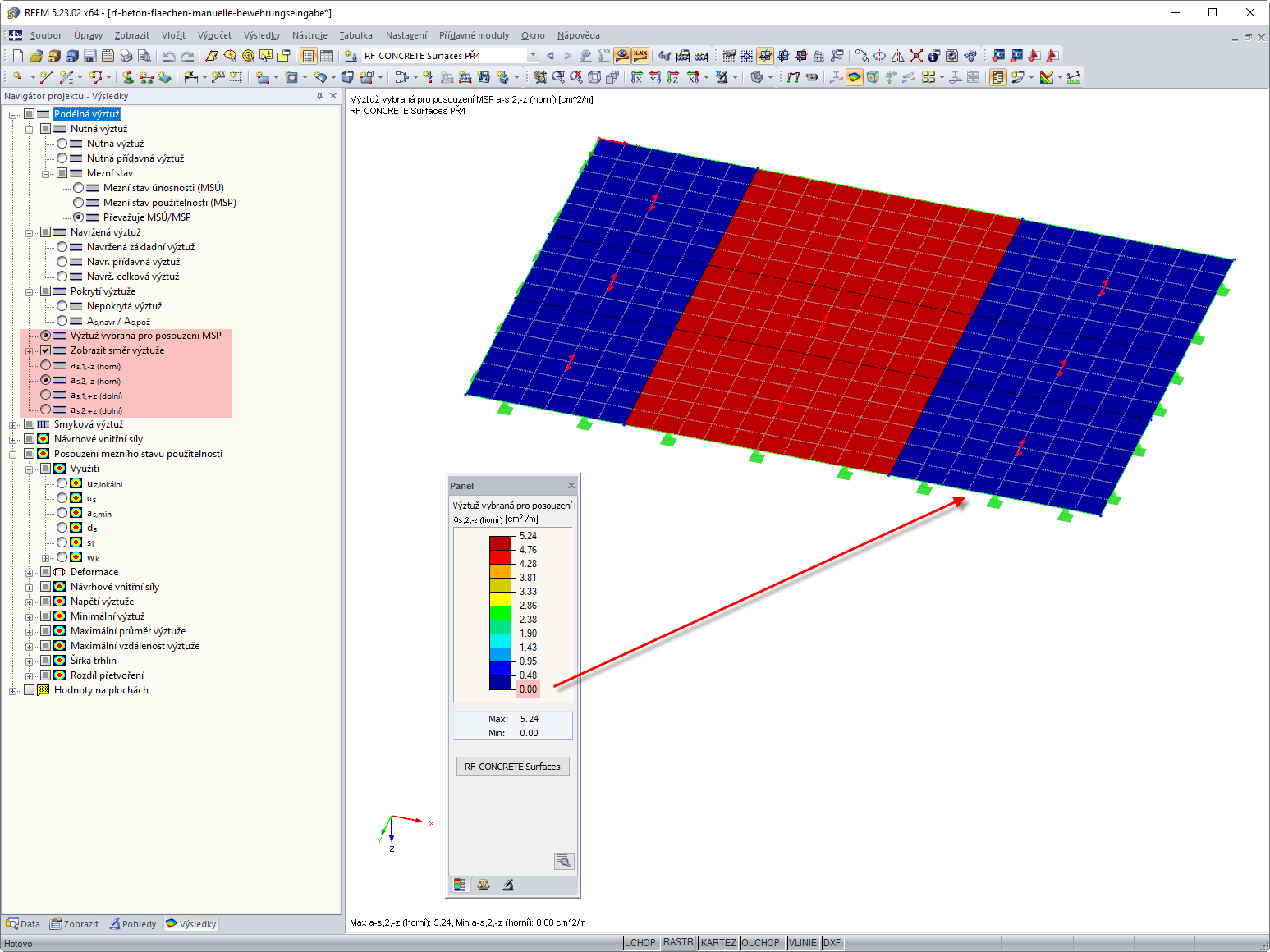The width and height of the screenshot is (1270, 952).
Task: Save the model with the floppy disk icon
Action: coord(89,56)
